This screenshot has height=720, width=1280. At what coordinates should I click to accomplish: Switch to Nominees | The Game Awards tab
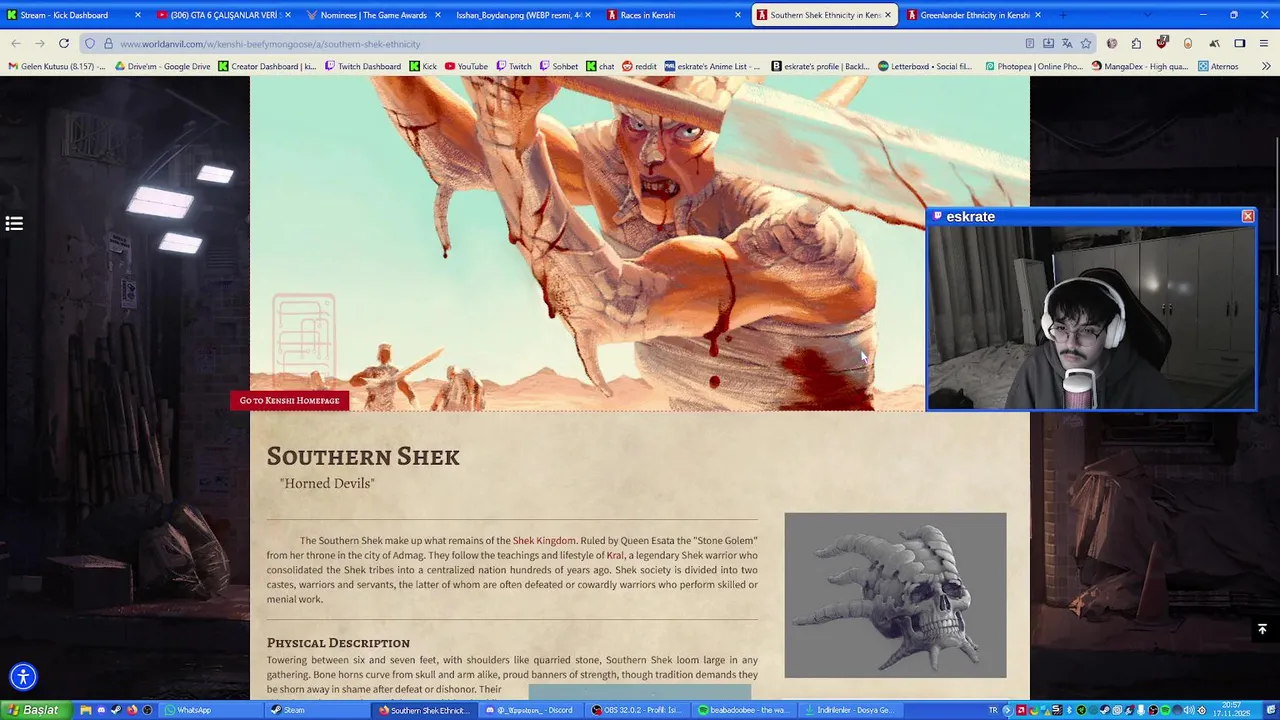(x=373, y=15)
